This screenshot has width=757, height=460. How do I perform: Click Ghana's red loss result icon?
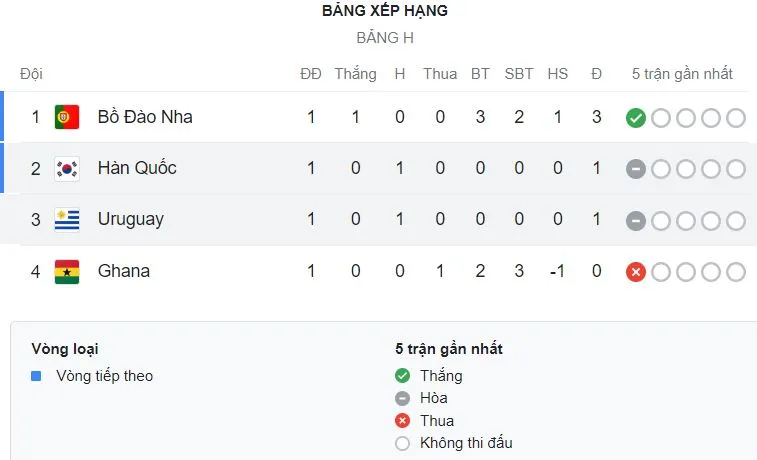pyautogui.click(x=635, y=272)
